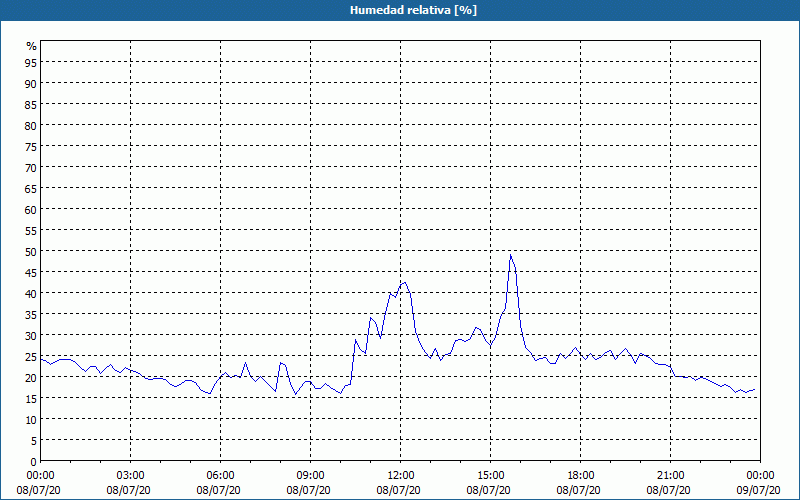Click the '%' unit label on the y-axis
Viewport: 800px width, 500px height.
pos(32,46)
